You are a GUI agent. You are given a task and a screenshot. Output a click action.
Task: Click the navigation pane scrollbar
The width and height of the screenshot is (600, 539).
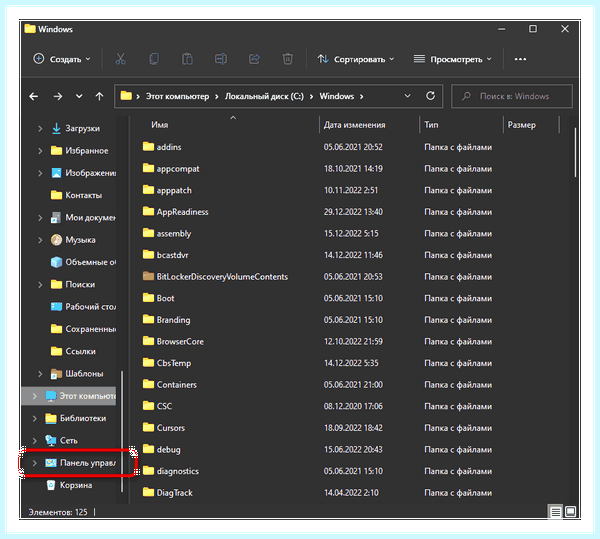(x=122, y=431)
